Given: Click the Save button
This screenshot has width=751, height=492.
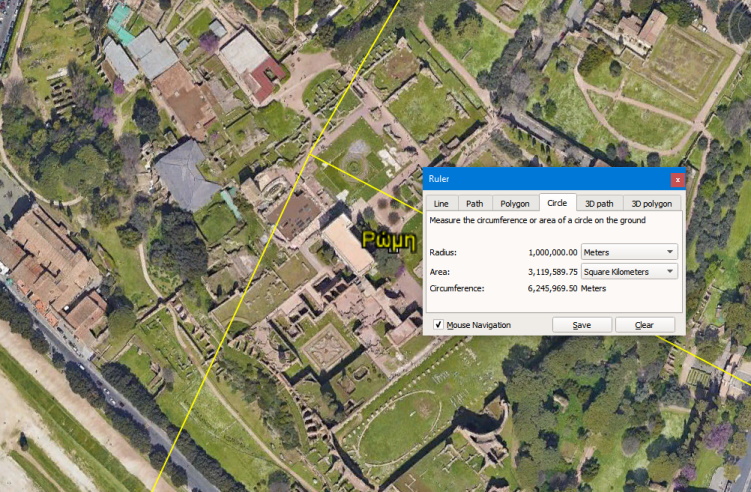Looking at the screenshot, I should [x=582, y=325].
